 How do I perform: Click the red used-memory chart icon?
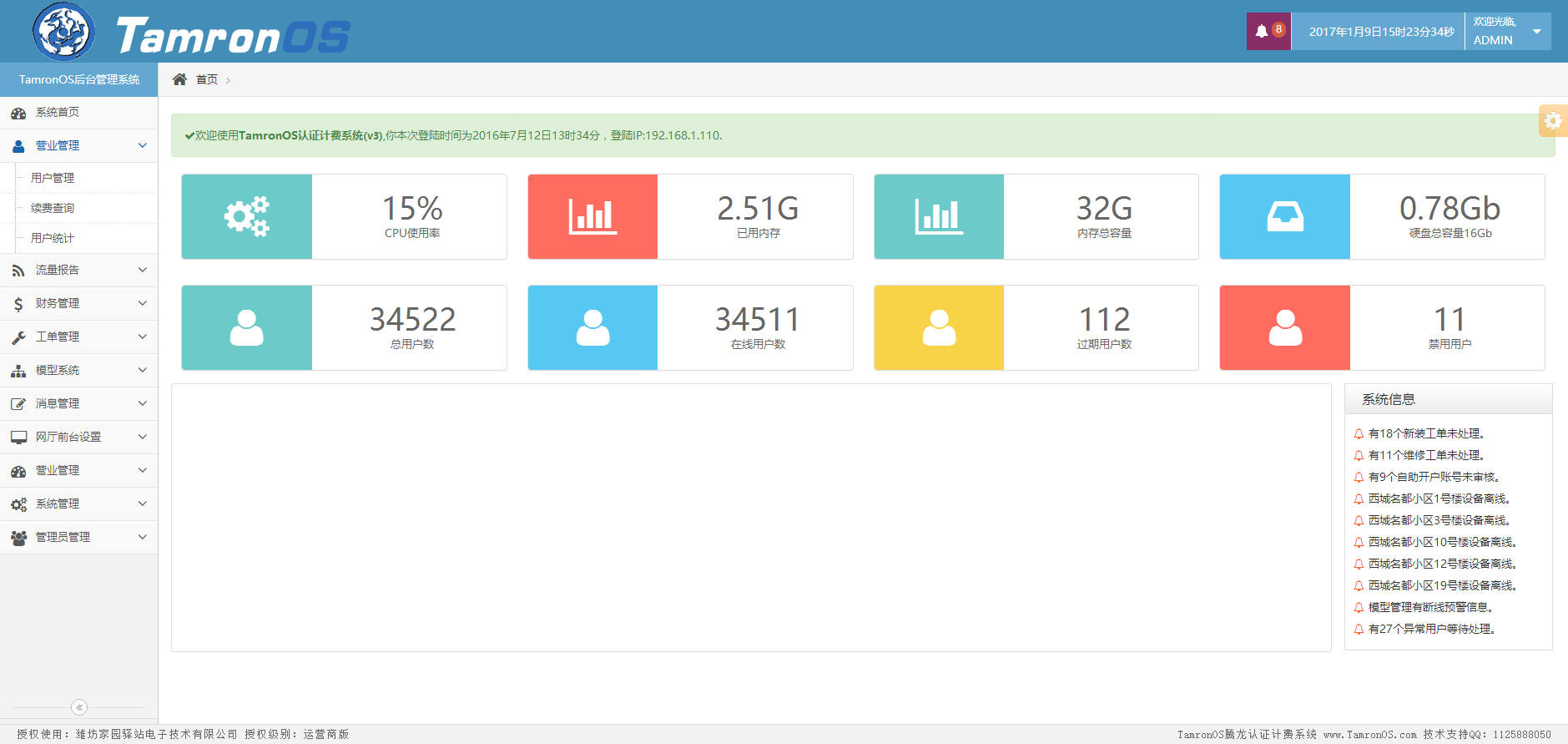click(x=592, y=217)
